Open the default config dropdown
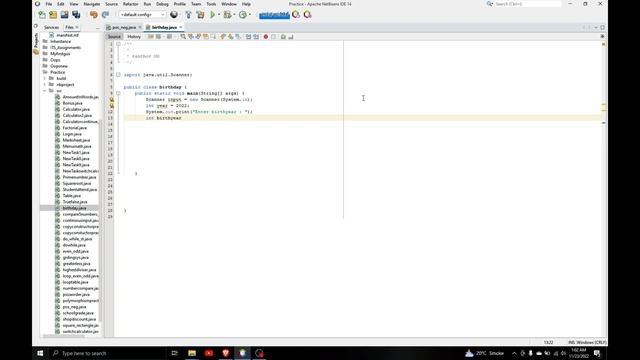This screenshot has height=360, width=640. point(142,15)
